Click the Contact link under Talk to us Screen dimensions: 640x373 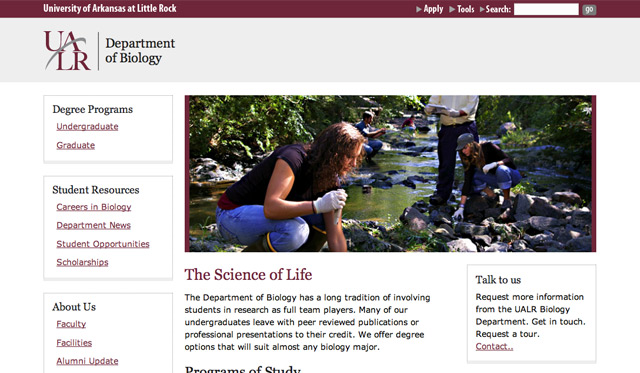[494, 346]
